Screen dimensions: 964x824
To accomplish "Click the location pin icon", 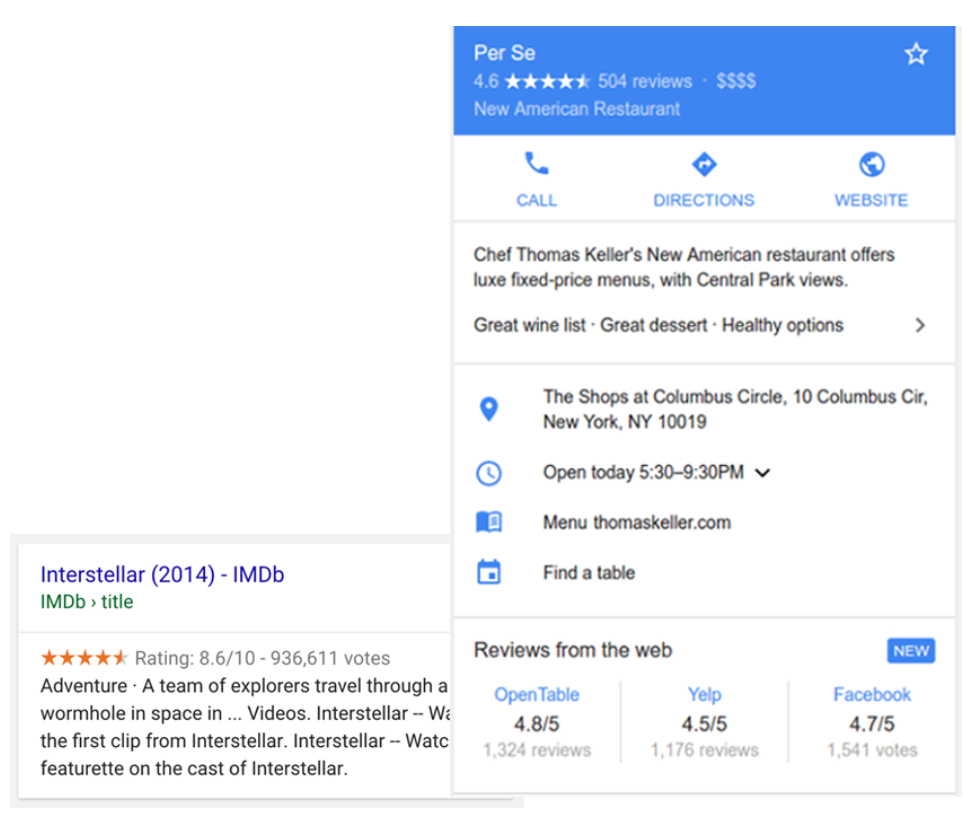I will point(489,408).
